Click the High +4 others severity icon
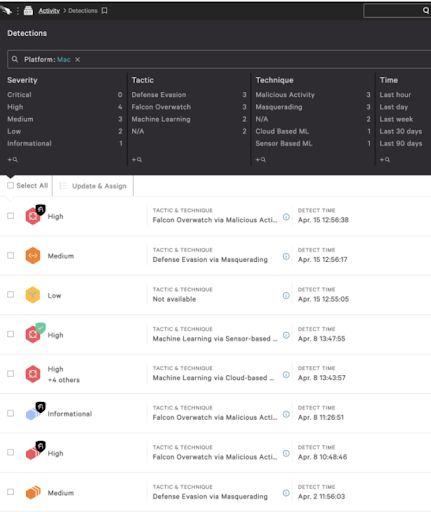This screenshot has height=512, width=431. [x=33, y=374]
